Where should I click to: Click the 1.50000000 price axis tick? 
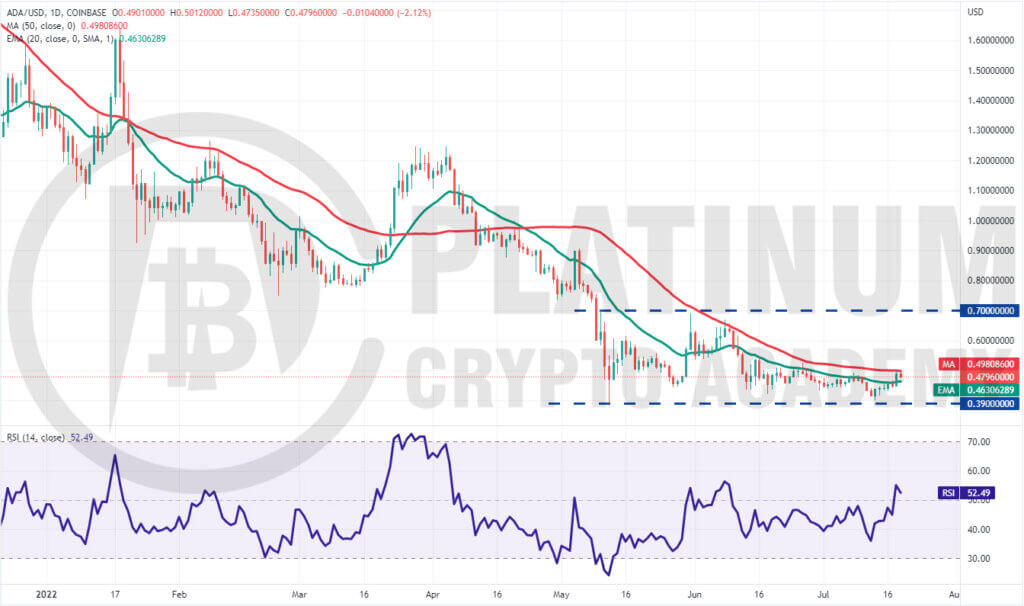991,71
